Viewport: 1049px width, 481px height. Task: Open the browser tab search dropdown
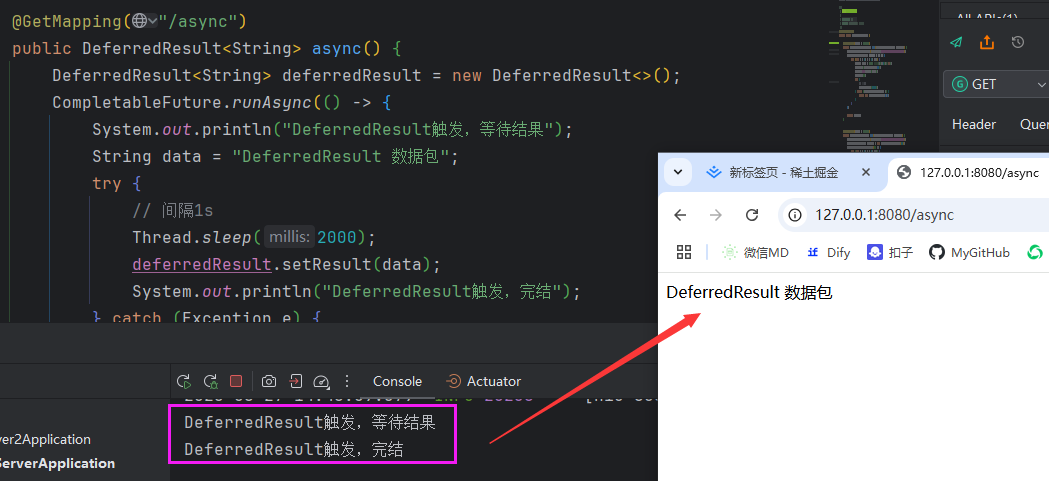pyautogui.click(x=678, y=173)
